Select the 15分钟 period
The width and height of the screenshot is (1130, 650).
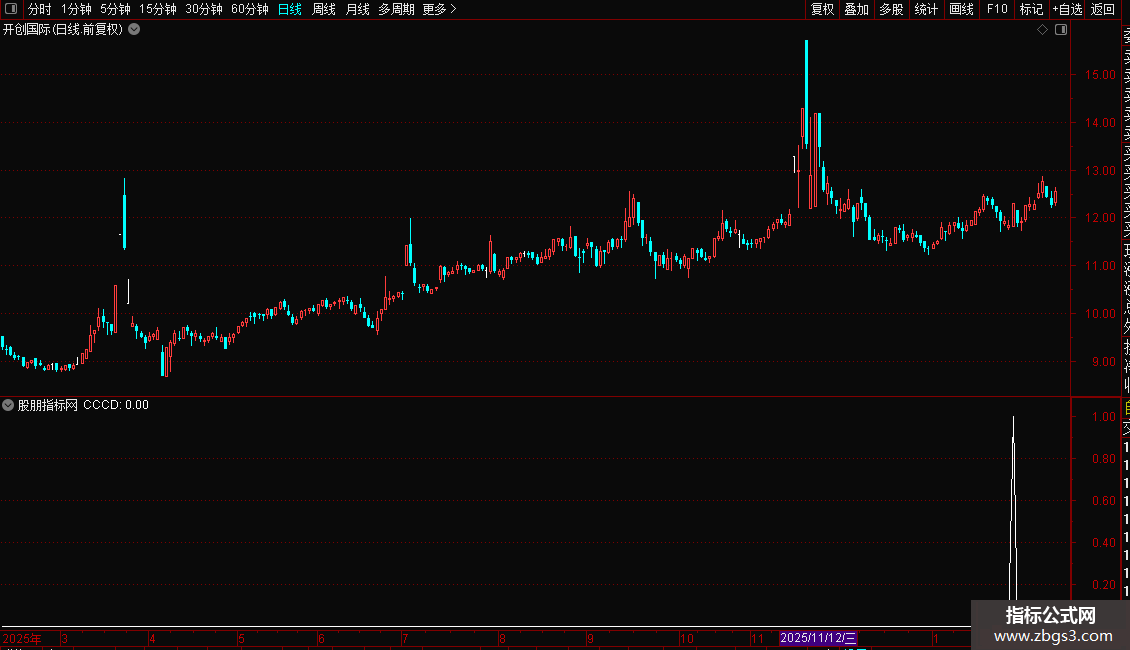tap(157, 9)
